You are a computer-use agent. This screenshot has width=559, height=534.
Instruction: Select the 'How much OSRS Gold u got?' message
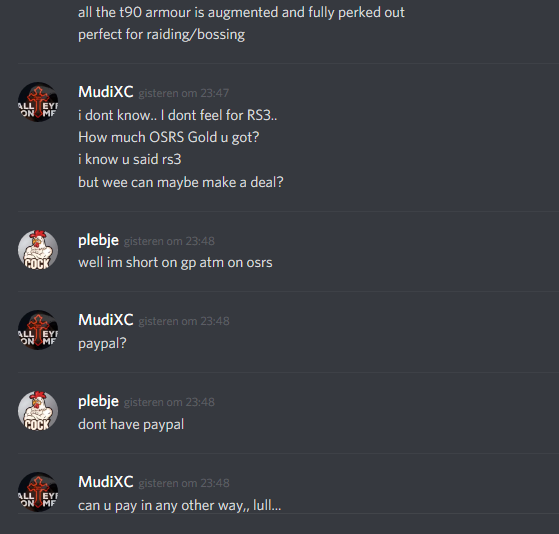pyautogui.click(x=169, y=137)
